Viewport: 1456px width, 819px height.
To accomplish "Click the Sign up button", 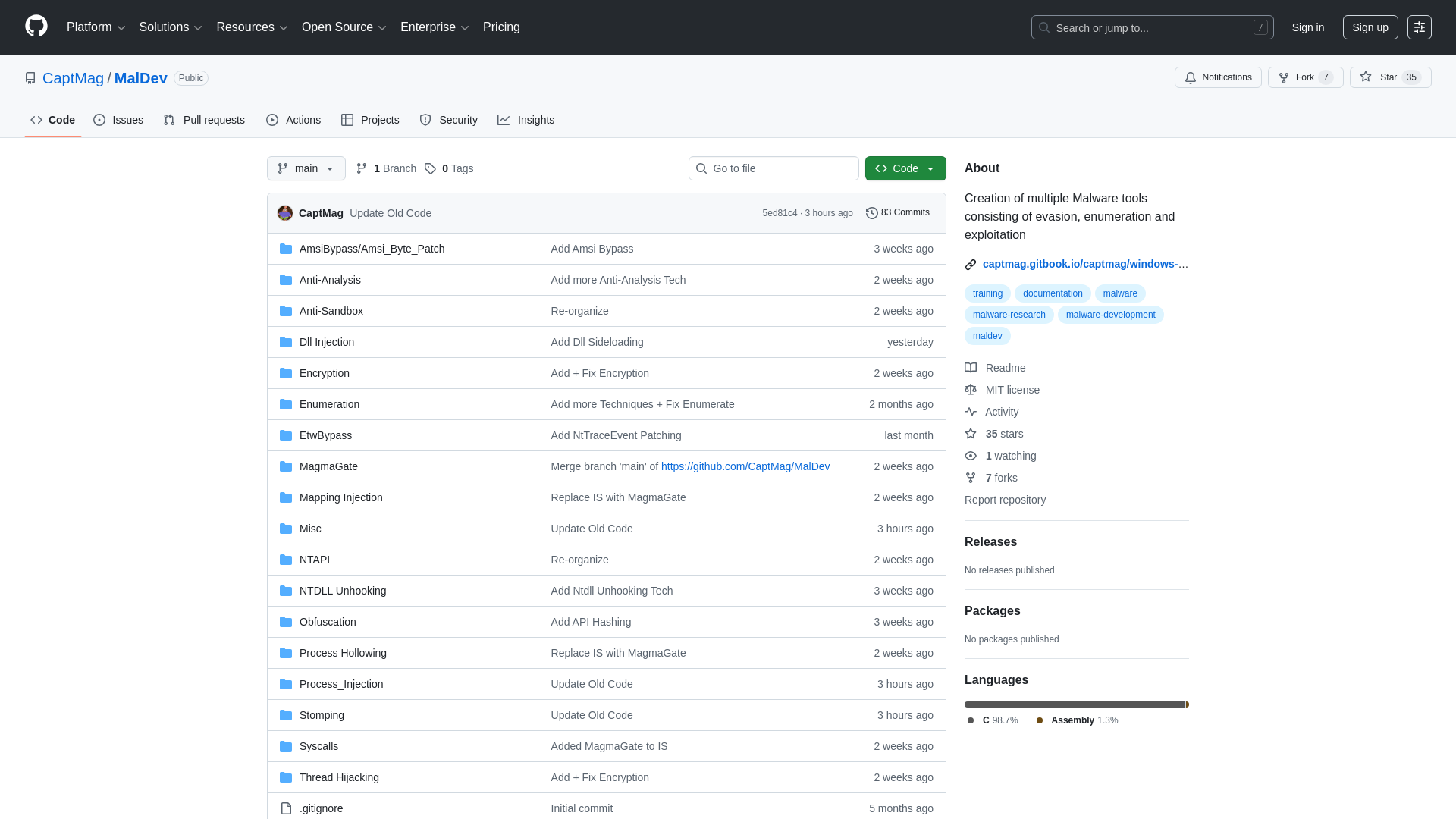I will (x=1370, y=27).
